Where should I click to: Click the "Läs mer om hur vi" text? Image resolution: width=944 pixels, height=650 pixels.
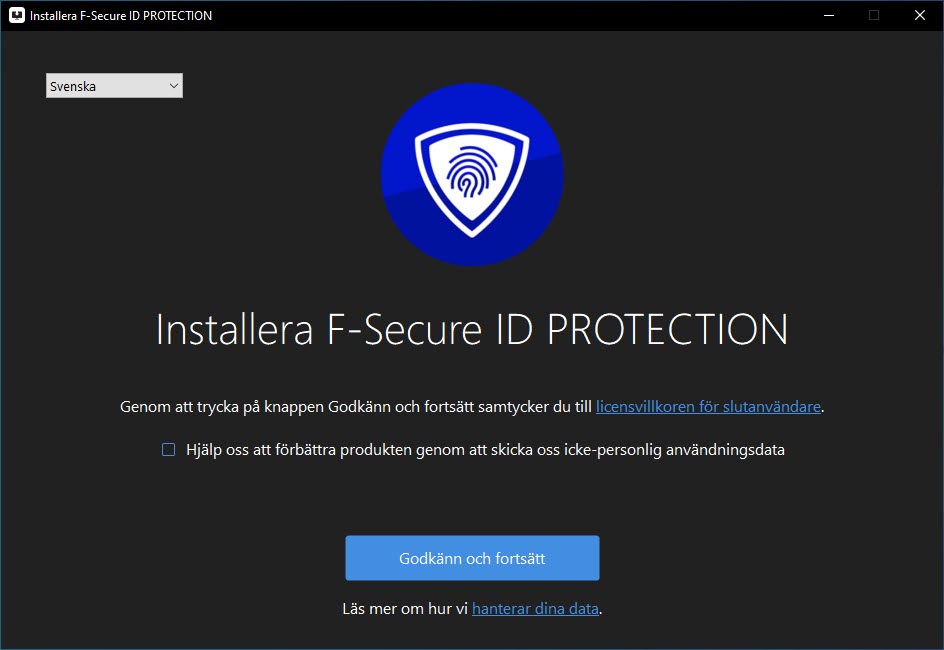(405, 608)
